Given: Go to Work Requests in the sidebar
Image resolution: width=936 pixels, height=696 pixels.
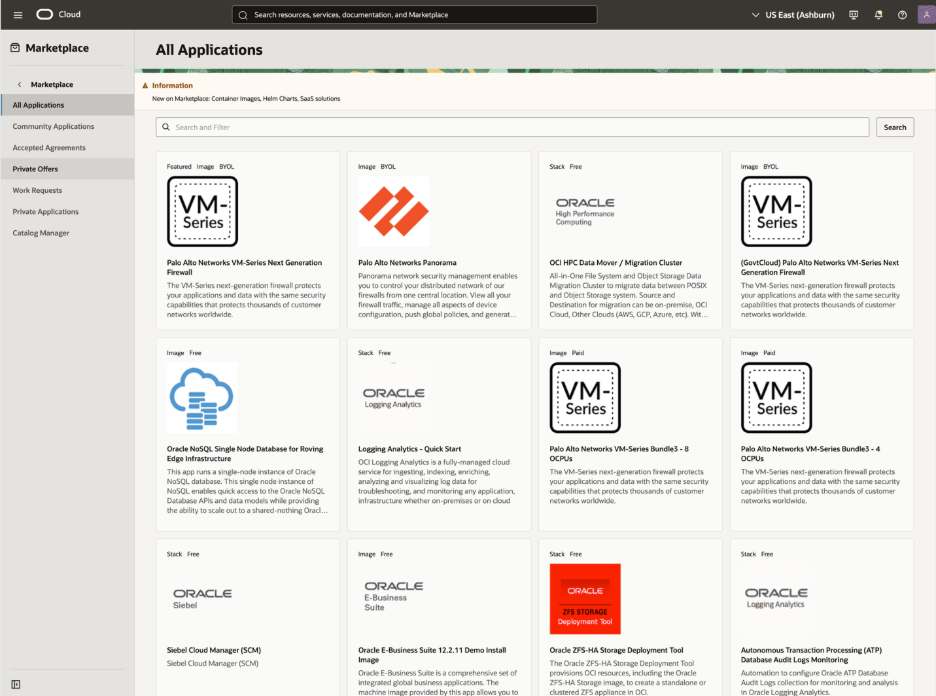Looking at the screenshot, I should pyautogui.click(x=37, y=190).
